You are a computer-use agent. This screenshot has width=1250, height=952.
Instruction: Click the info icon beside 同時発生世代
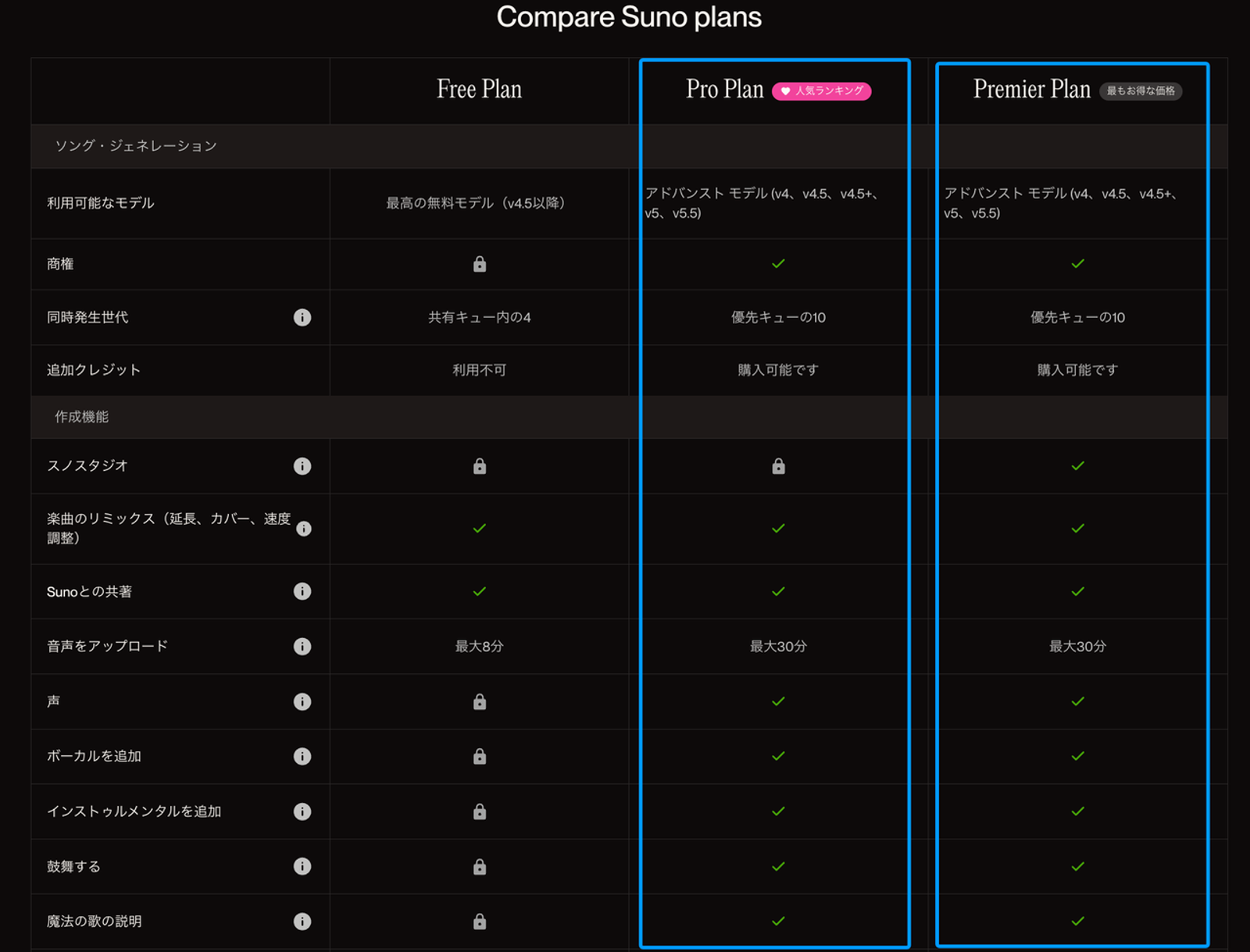pyautogui.click(x=302, y=317)
